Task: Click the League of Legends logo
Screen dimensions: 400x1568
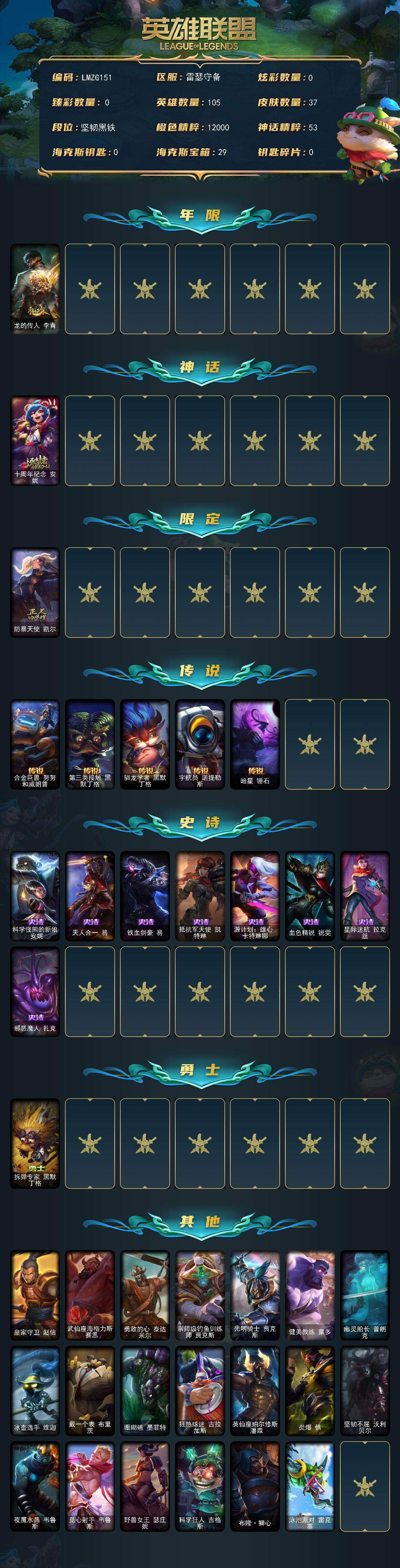Action: pyautogui.click(x=199, y=33)
